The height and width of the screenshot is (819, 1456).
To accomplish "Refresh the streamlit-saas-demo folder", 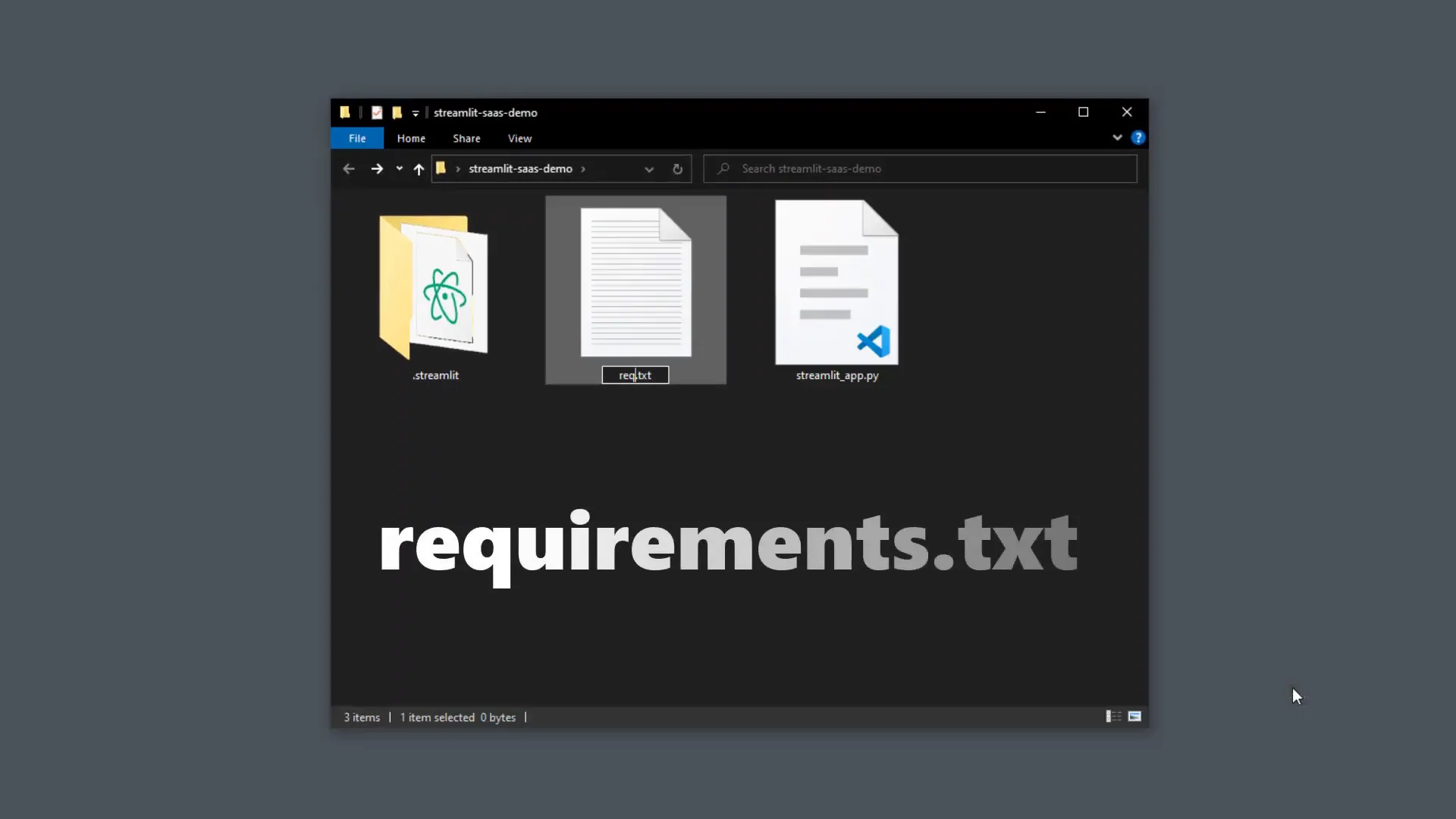I will tap(677, 169).
